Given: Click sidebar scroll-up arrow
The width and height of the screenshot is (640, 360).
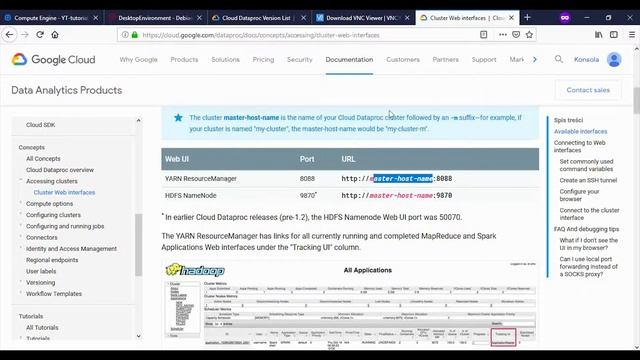Looking at the screenshot, I should point(138,120).
